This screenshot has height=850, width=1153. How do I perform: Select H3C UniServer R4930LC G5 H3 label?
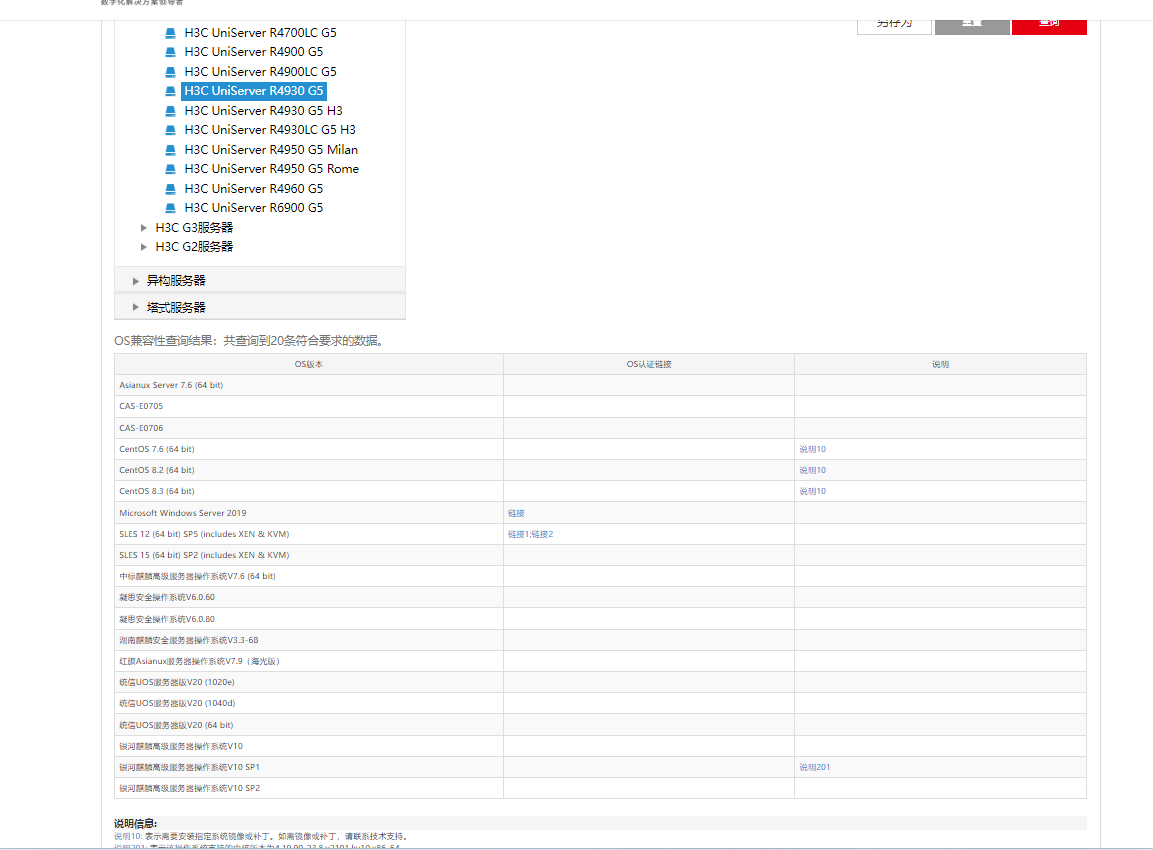[270, 129]
